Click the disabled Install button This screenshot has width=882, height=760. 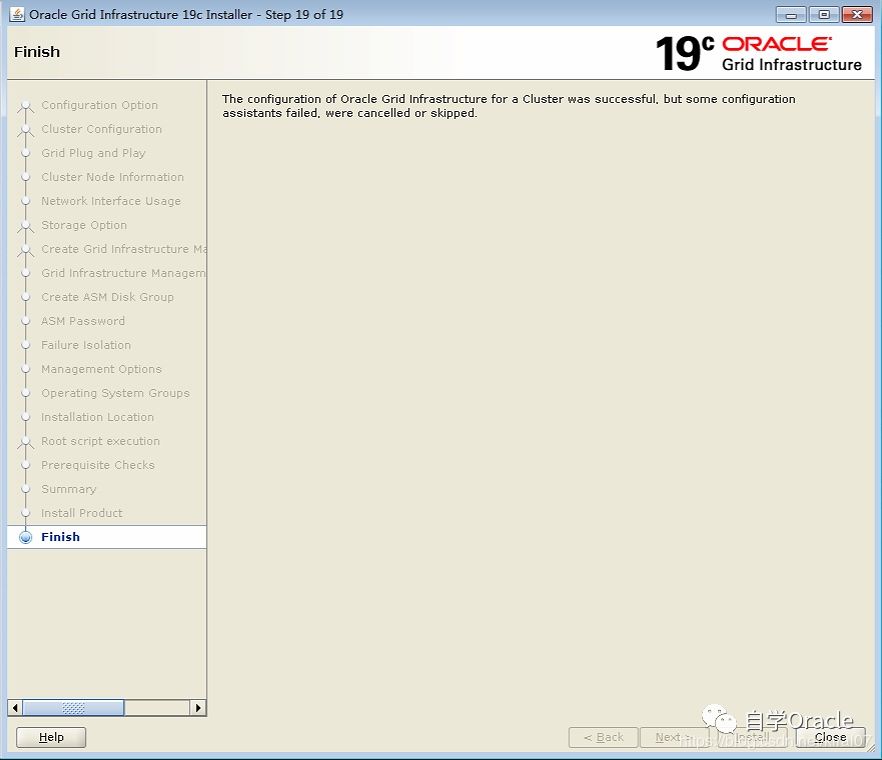click(x=752, y=737)
